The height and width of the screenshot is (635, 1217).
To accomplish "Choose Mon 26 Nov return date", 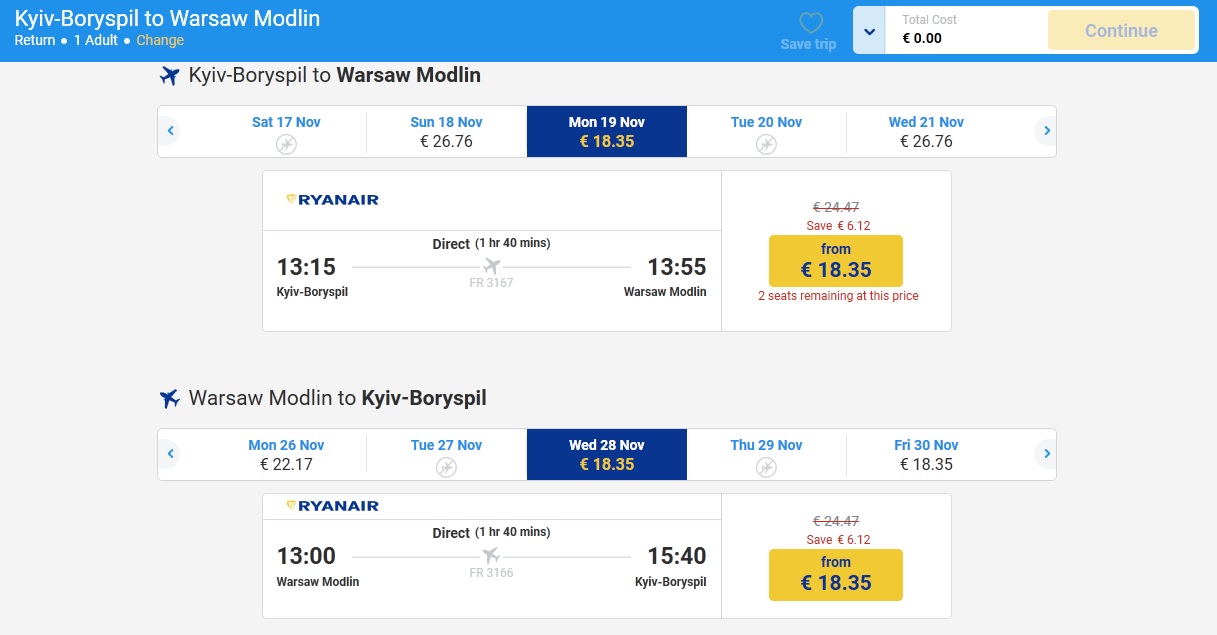I will point(286,455).
